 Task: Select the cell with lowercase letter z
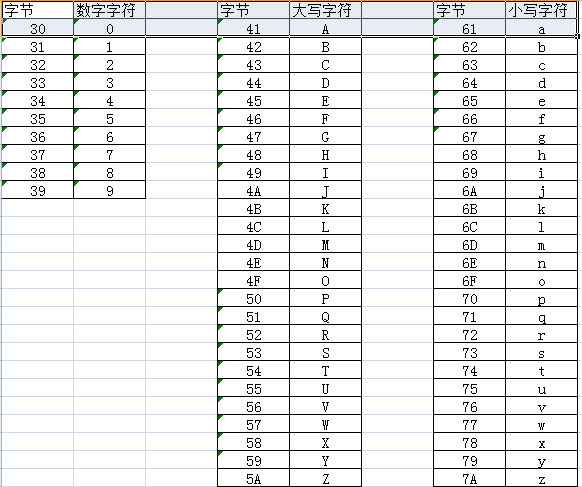click(x=542, y=478)
